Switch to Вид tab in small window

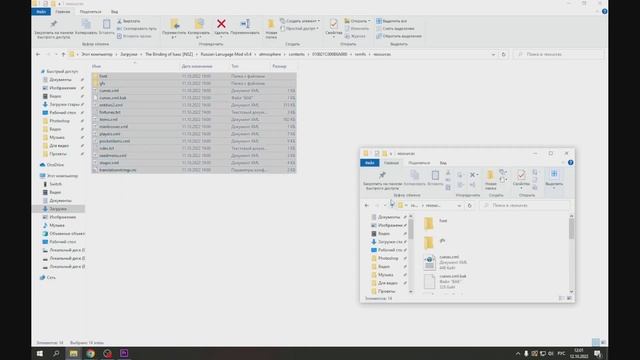click(443, 163)
